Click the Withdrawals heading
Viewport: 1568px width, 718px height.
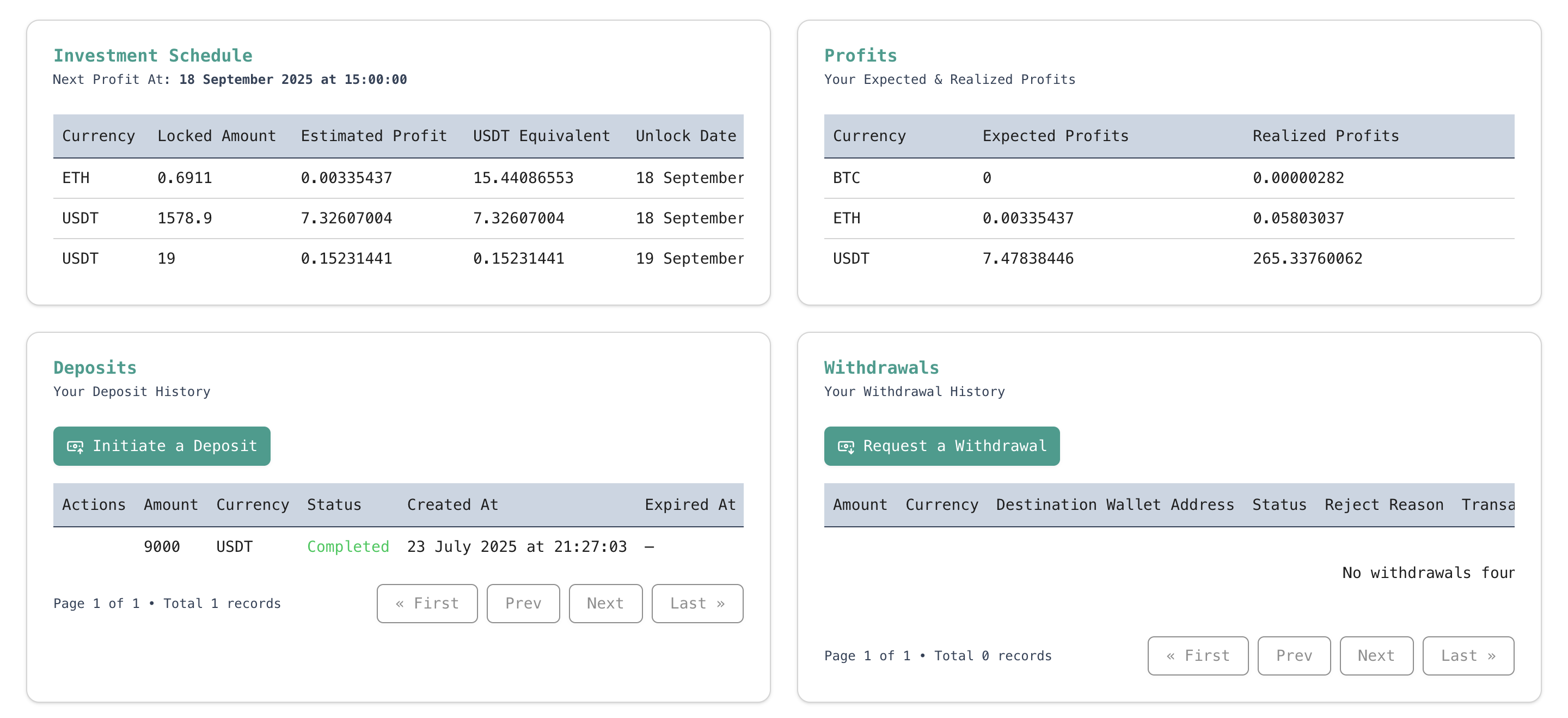tap(881, 368)
